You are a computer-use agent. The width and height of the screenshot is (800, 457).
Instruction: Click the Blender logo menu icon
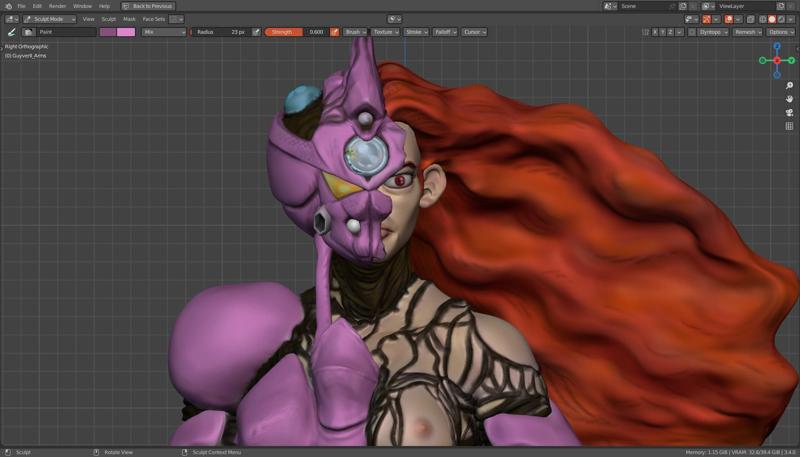[8, 6]
